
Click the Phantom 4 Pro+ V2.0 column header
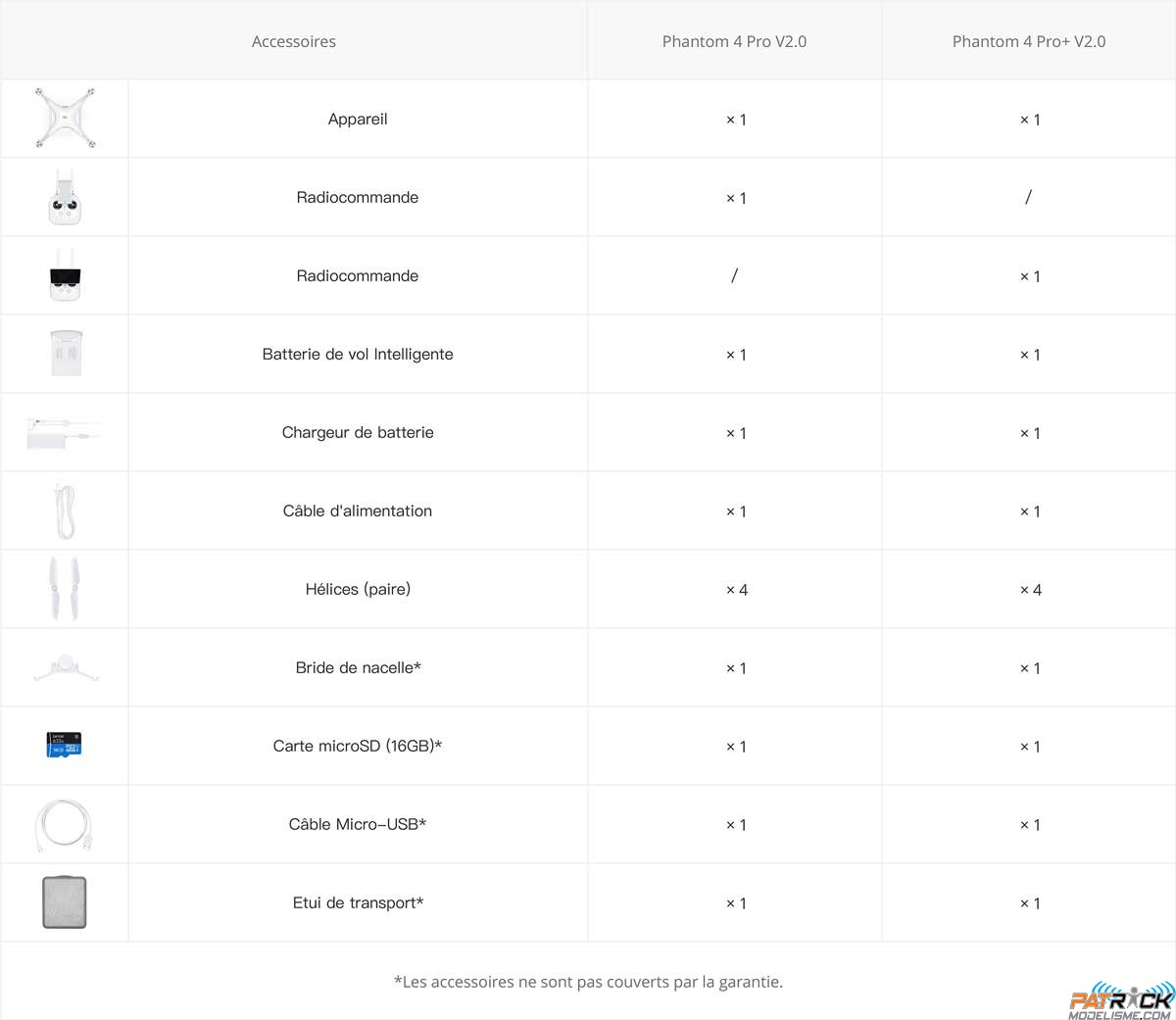tap(1028, 41)
